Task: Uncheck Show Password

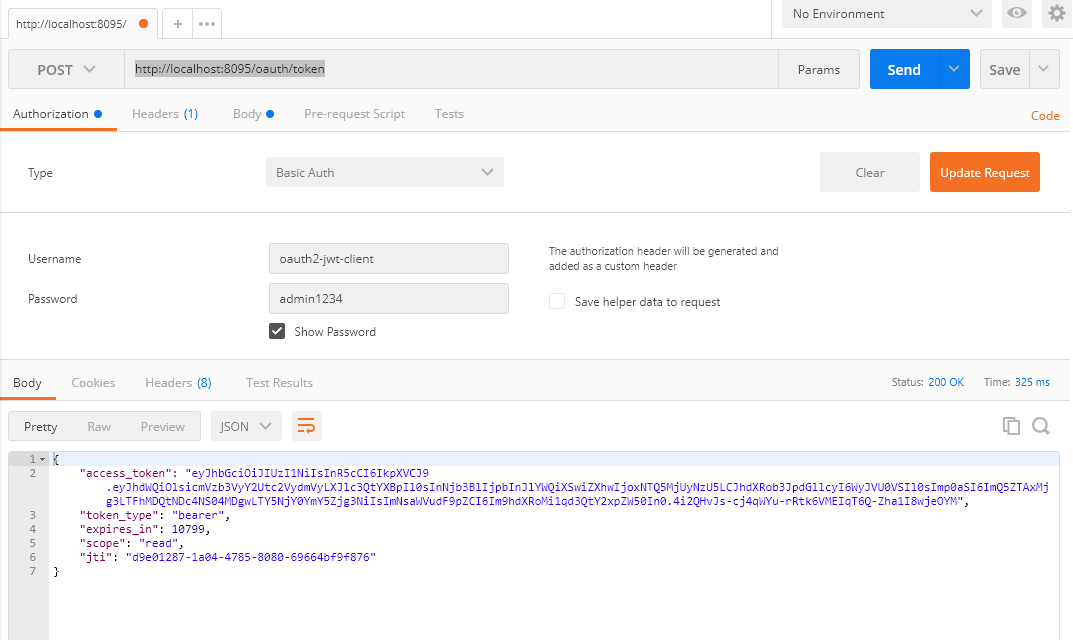Action: (x=276, y=330)
